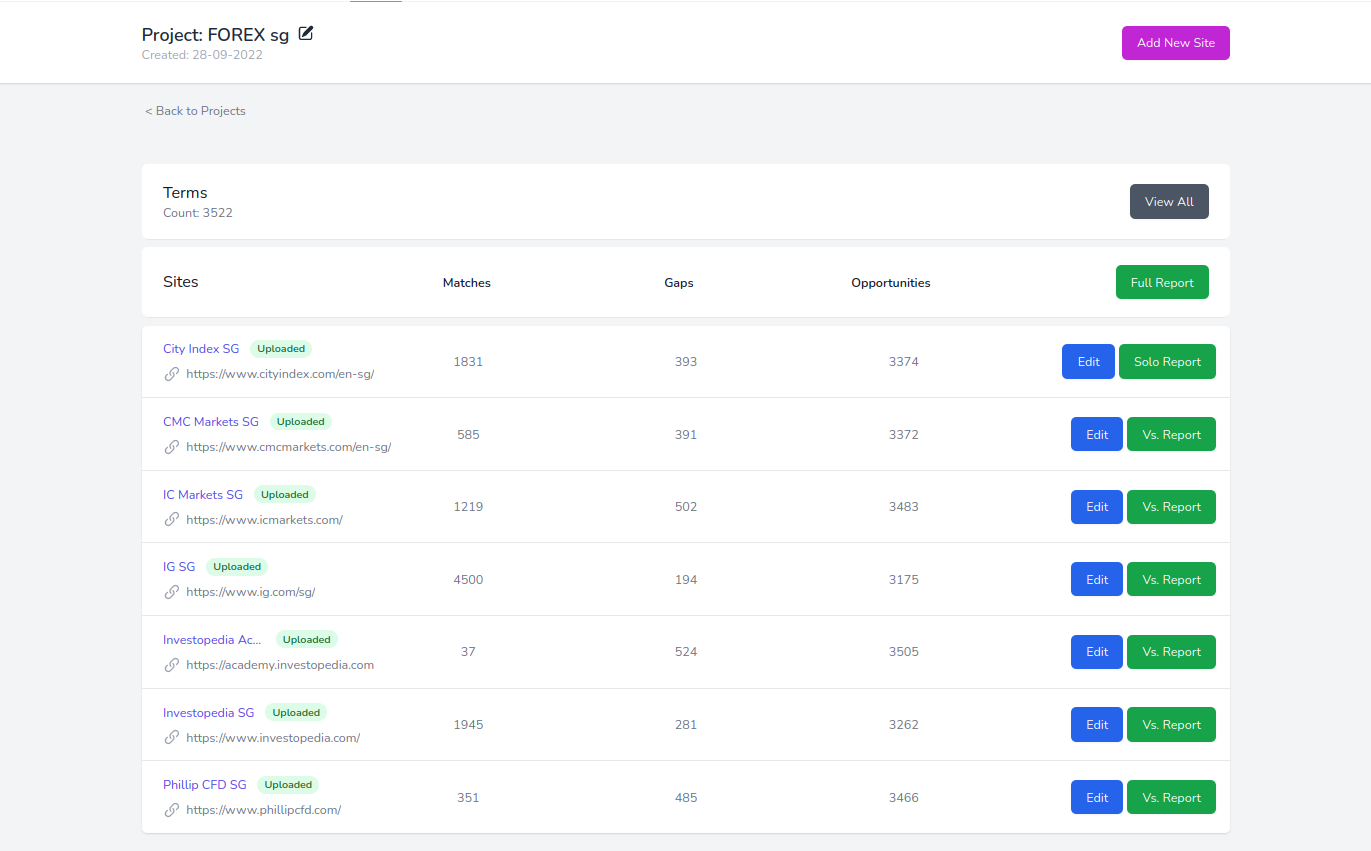Edit the IC Markets SG site

coord(1097,507)
